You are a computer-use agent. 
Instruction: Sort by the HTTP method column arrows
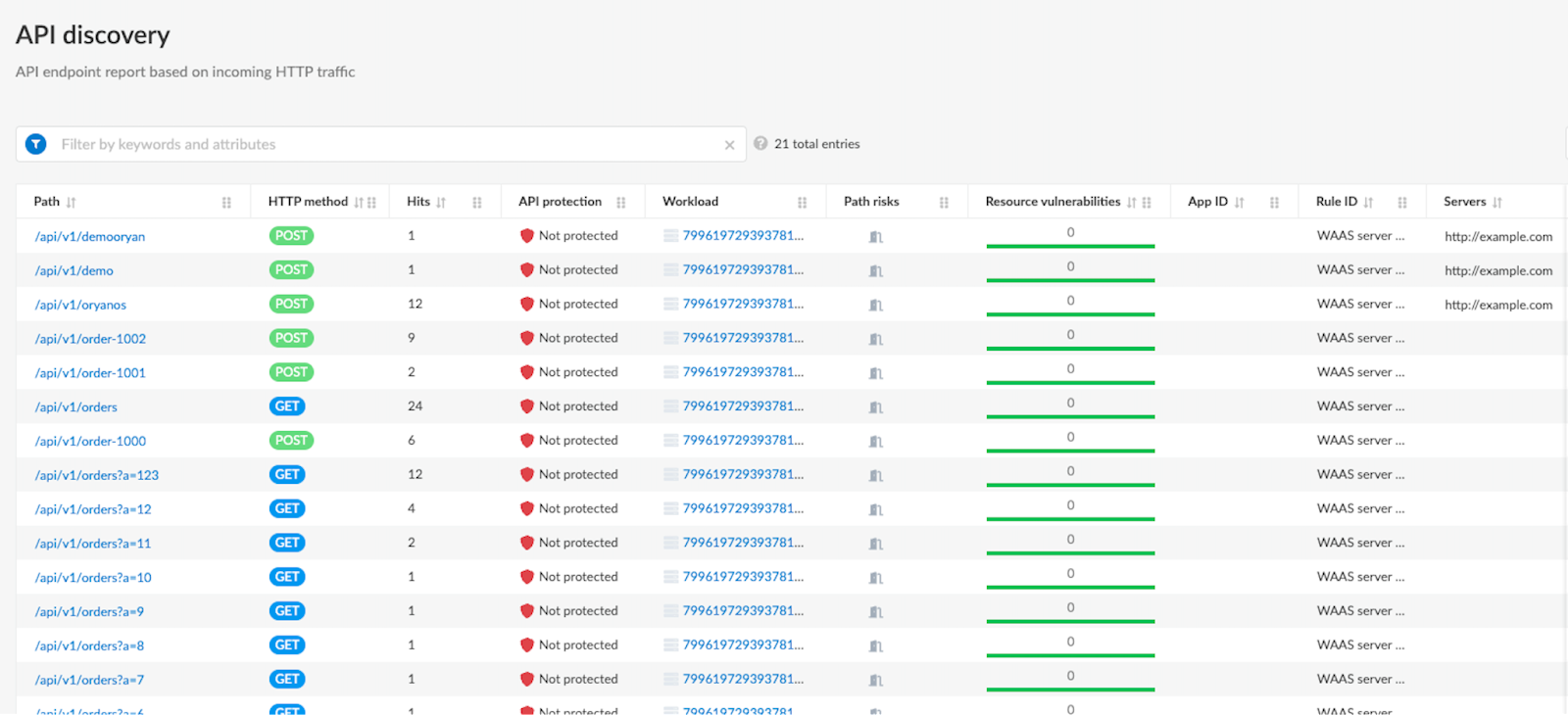tap(359, 202)
